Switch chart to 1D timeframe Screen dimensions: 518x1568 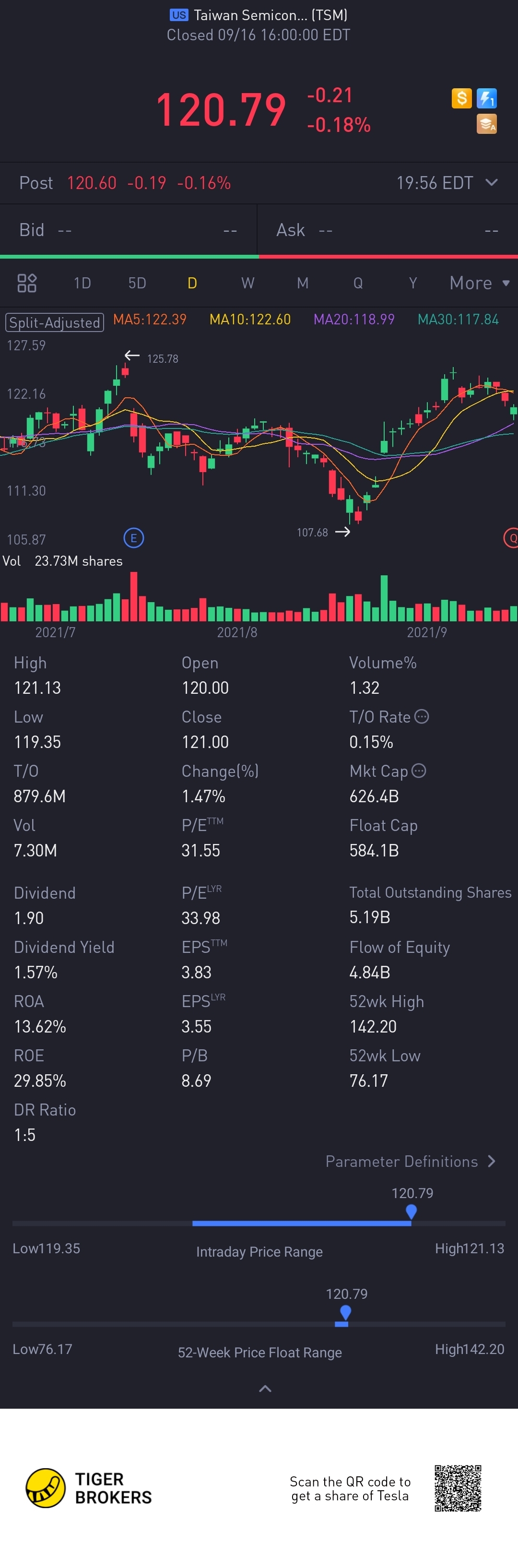82,283
